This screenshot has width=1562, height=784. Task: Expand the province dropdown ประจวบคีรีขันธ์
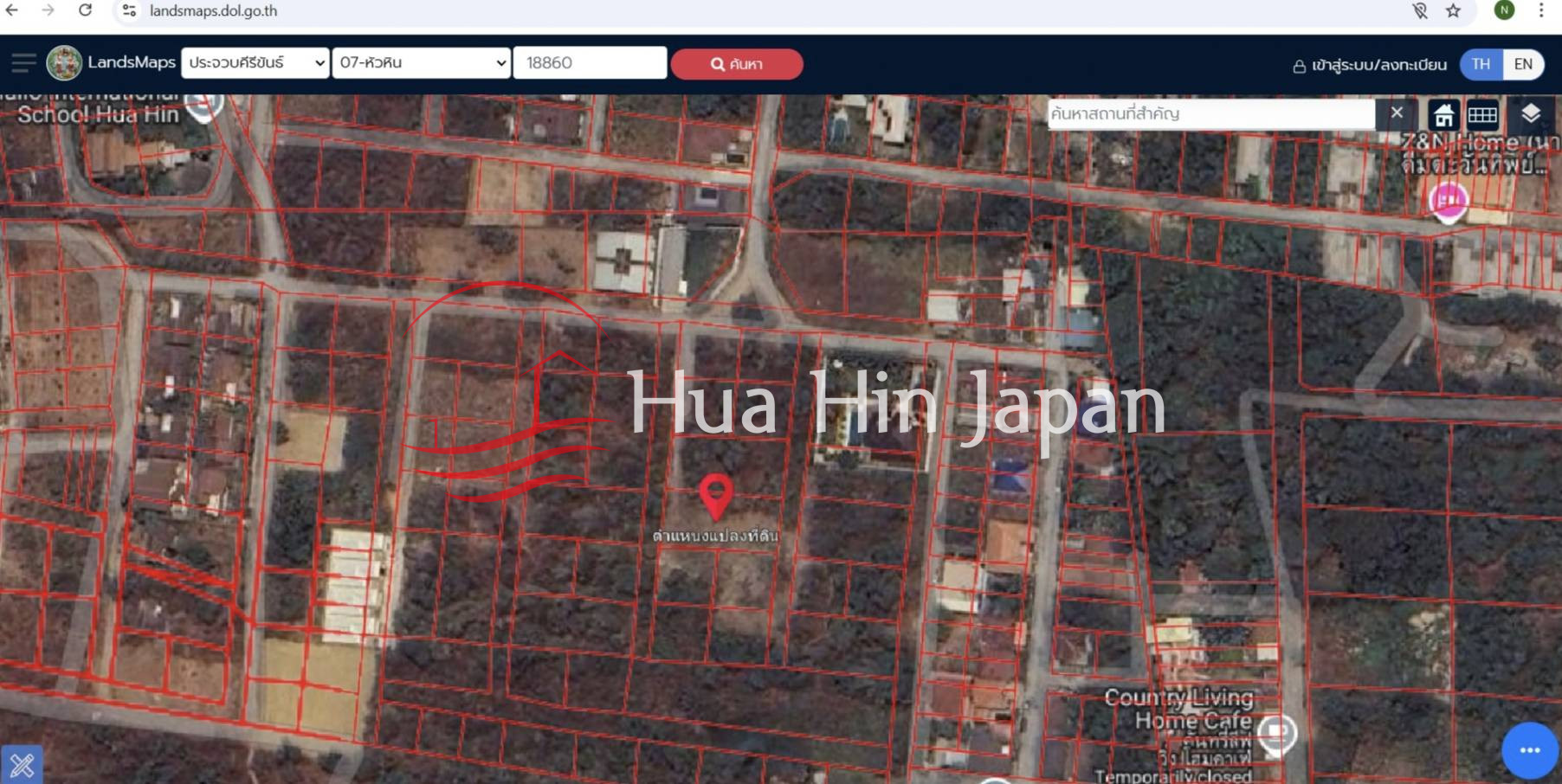tap(255, 63)
